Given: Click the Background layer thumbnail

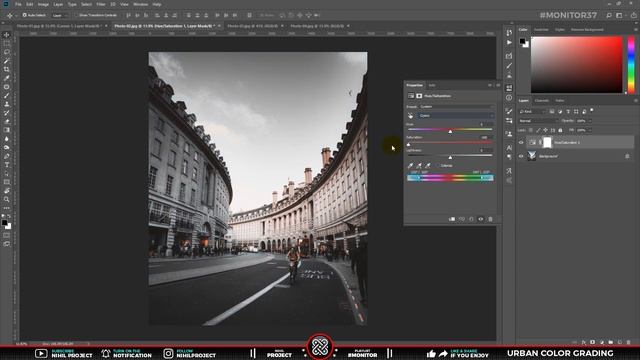Looking at the screenshot, I should click(x=532, y=156).
